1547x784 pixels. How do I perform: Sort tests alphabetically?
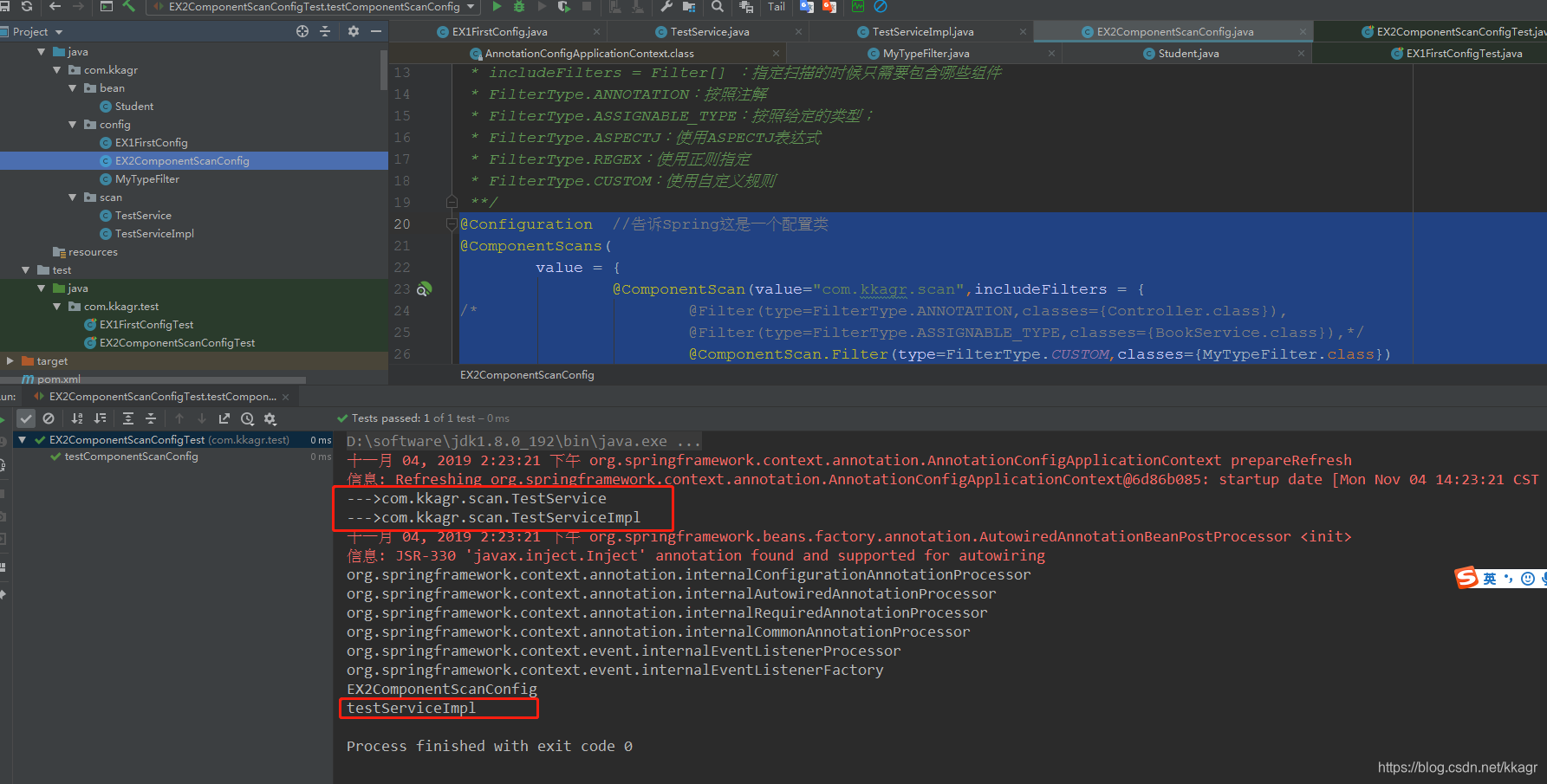77,418
